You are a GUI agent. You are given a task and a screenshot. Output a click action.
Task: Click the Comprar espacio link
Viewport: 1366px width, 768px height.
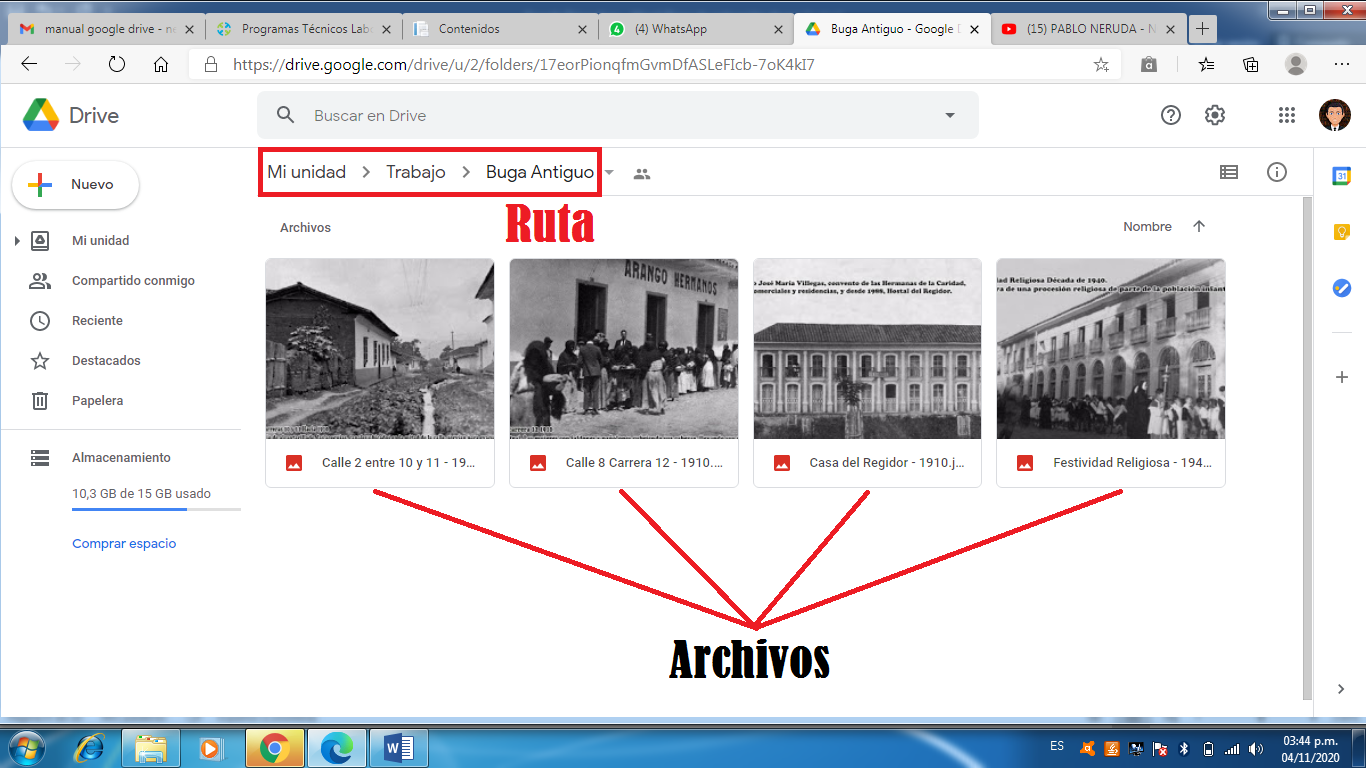click(124, 544)
